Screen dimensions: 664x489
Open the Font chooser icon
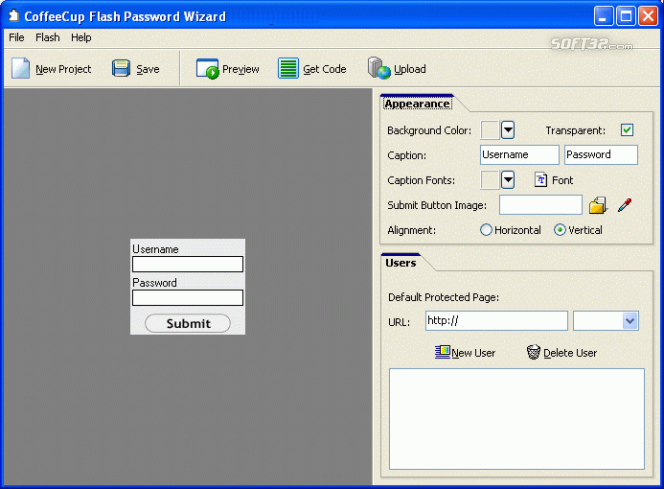(x=540, y=180)
